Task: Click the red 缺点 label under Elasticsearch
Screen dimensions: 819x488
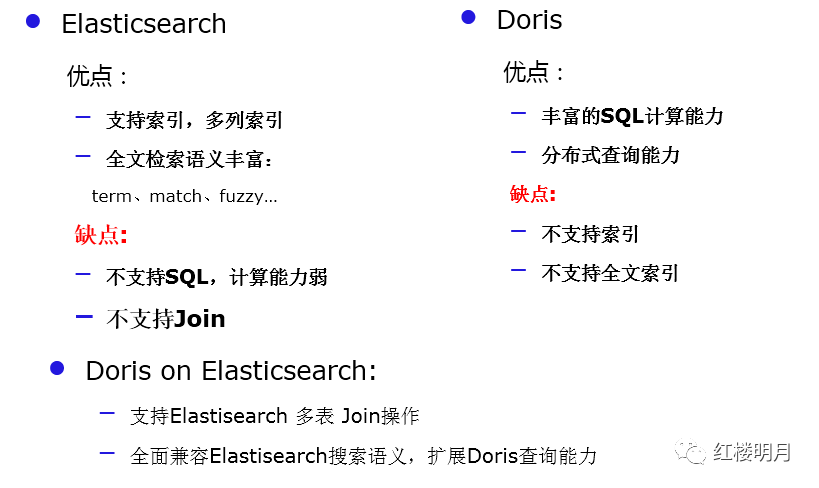Action: pos(101,235)
